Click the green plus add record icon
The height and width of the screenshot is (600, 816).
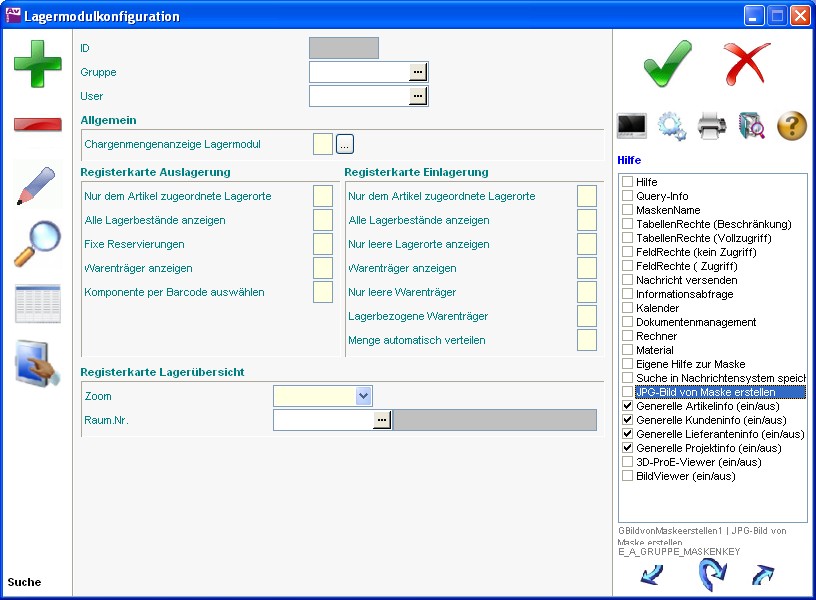tap(37, 63)
